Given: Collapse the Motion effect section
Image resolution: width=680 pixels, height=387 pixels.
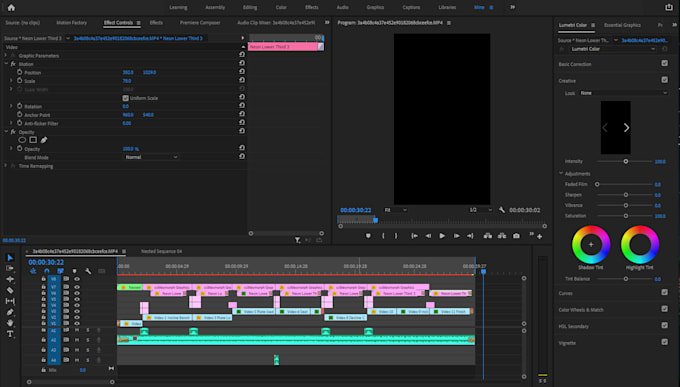Looking at the screenshot, I should (6, 64).
